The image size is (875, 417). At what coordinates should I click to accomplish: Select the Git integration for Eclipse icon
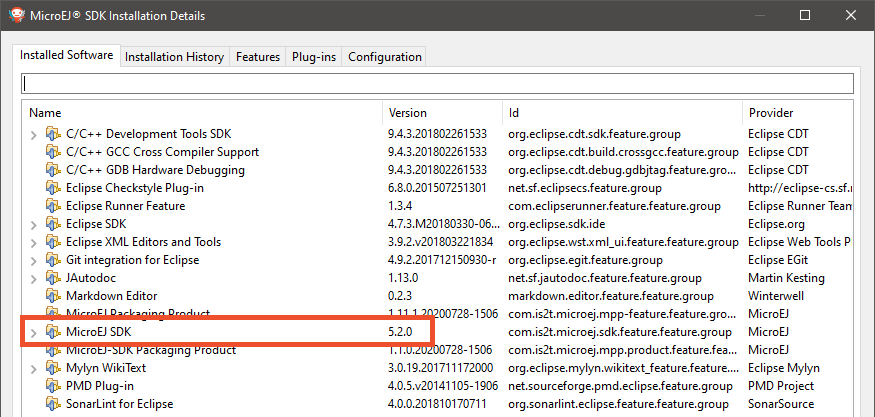point(53,260)
